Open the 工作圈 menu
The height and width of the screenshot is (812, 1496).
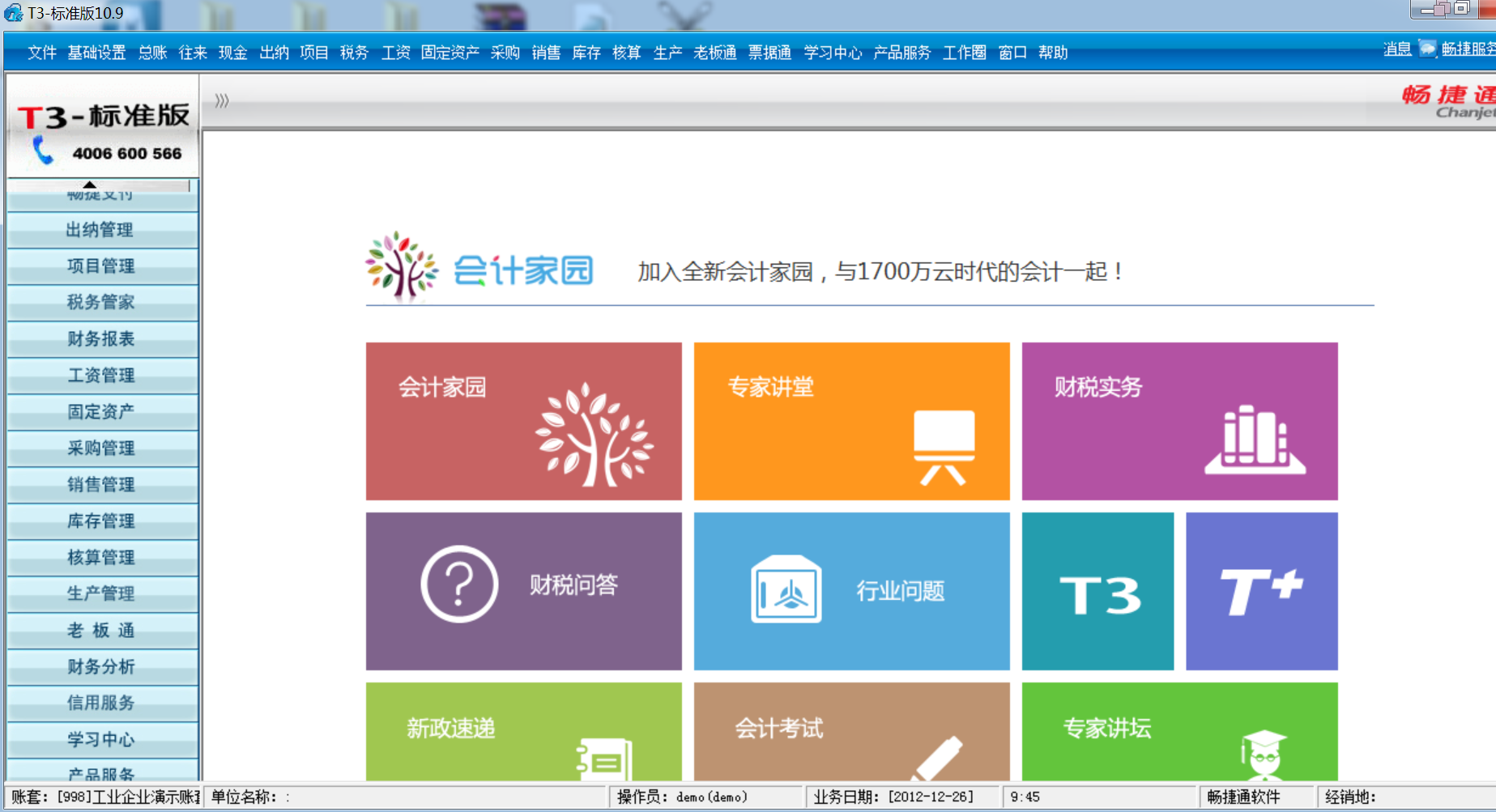965,53
